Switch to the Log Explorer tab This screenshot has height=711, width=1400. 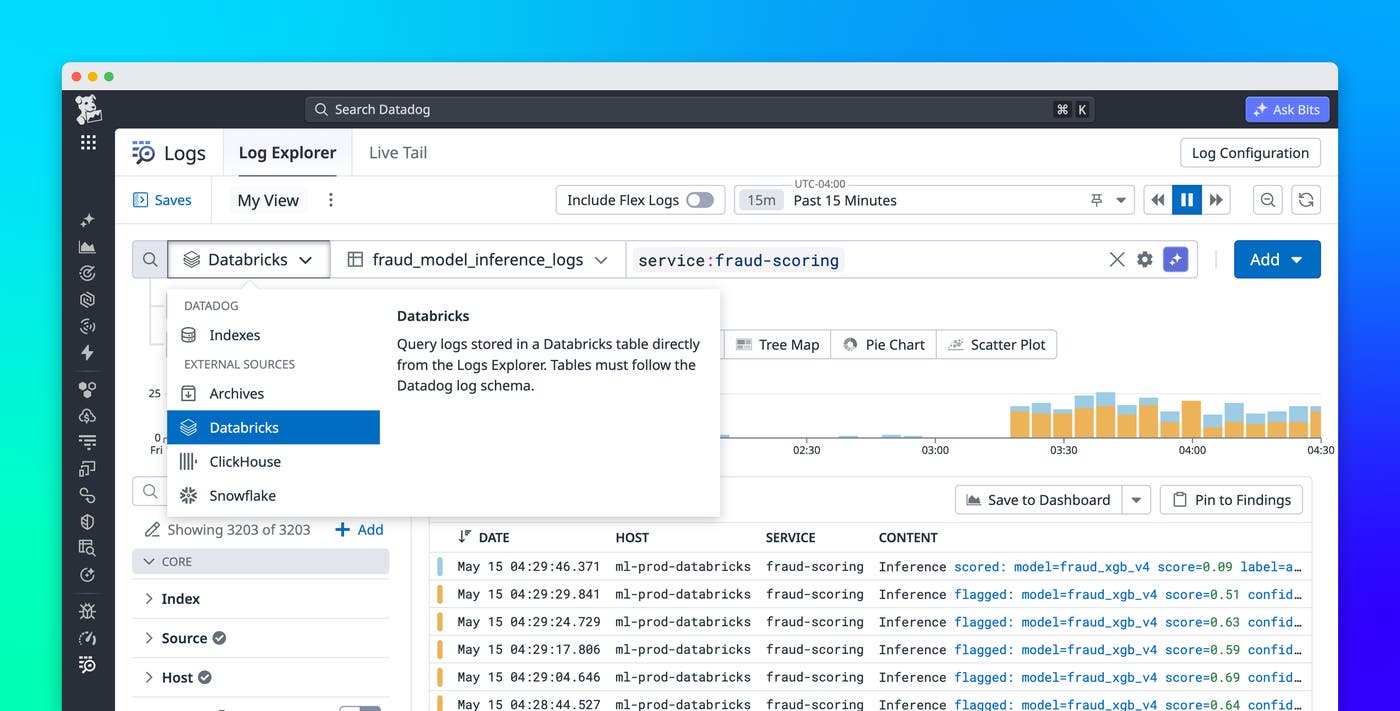(x=287, y=153)
